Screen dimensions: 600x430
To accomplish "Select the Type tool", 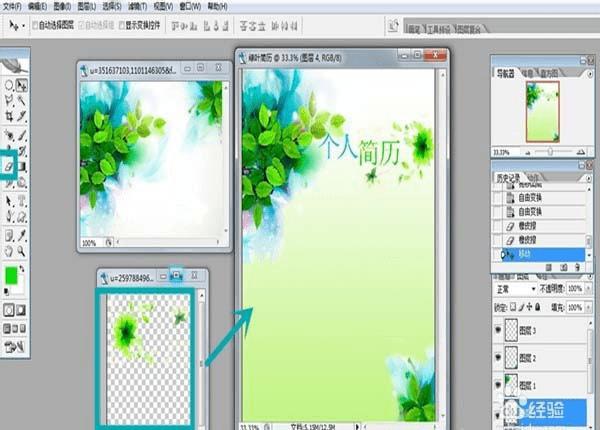I will click(22, 201).
